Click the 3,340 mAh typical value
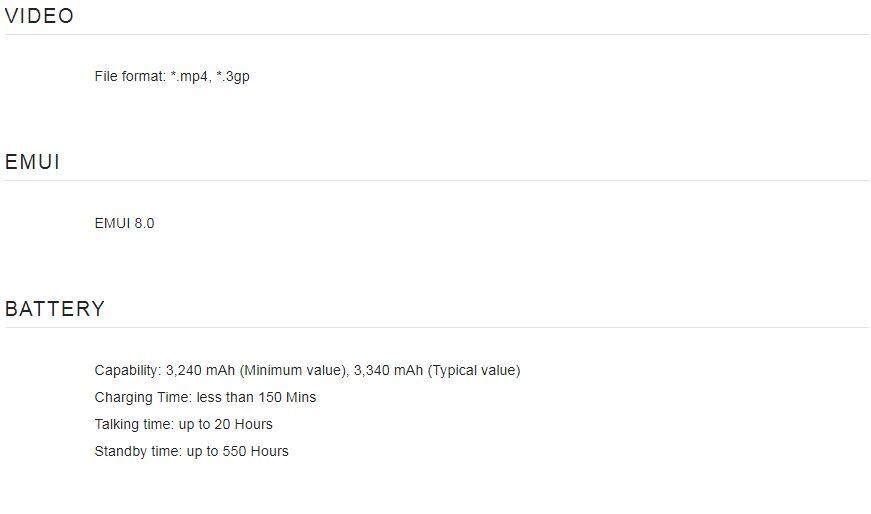This screenshot has height=514, width=871. pos(388,371)
